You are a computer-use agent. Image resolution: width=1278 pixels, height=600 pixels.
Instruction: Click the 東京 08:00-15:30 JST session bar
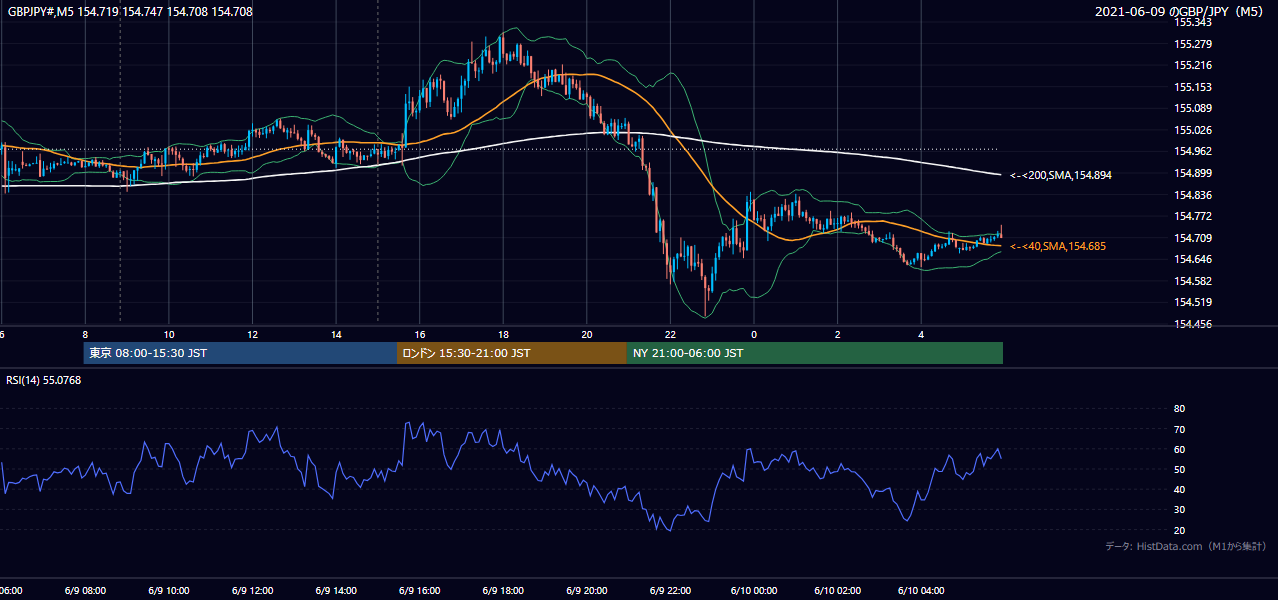(x=240, y=353)
